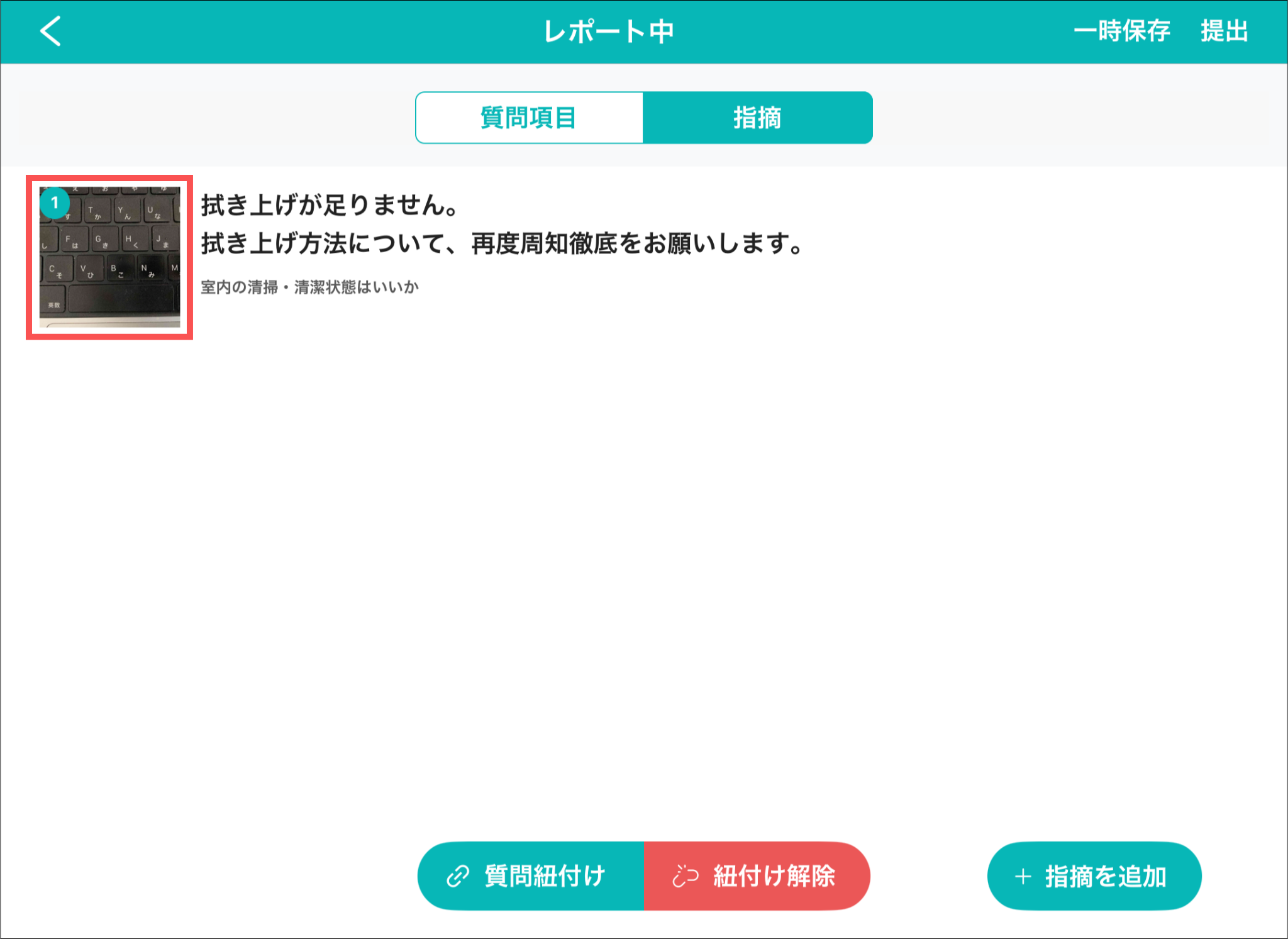Click the text 拭き上げ方法について、再度周知徹底をお願いします。
The image size is (1288, 939).
502,243
